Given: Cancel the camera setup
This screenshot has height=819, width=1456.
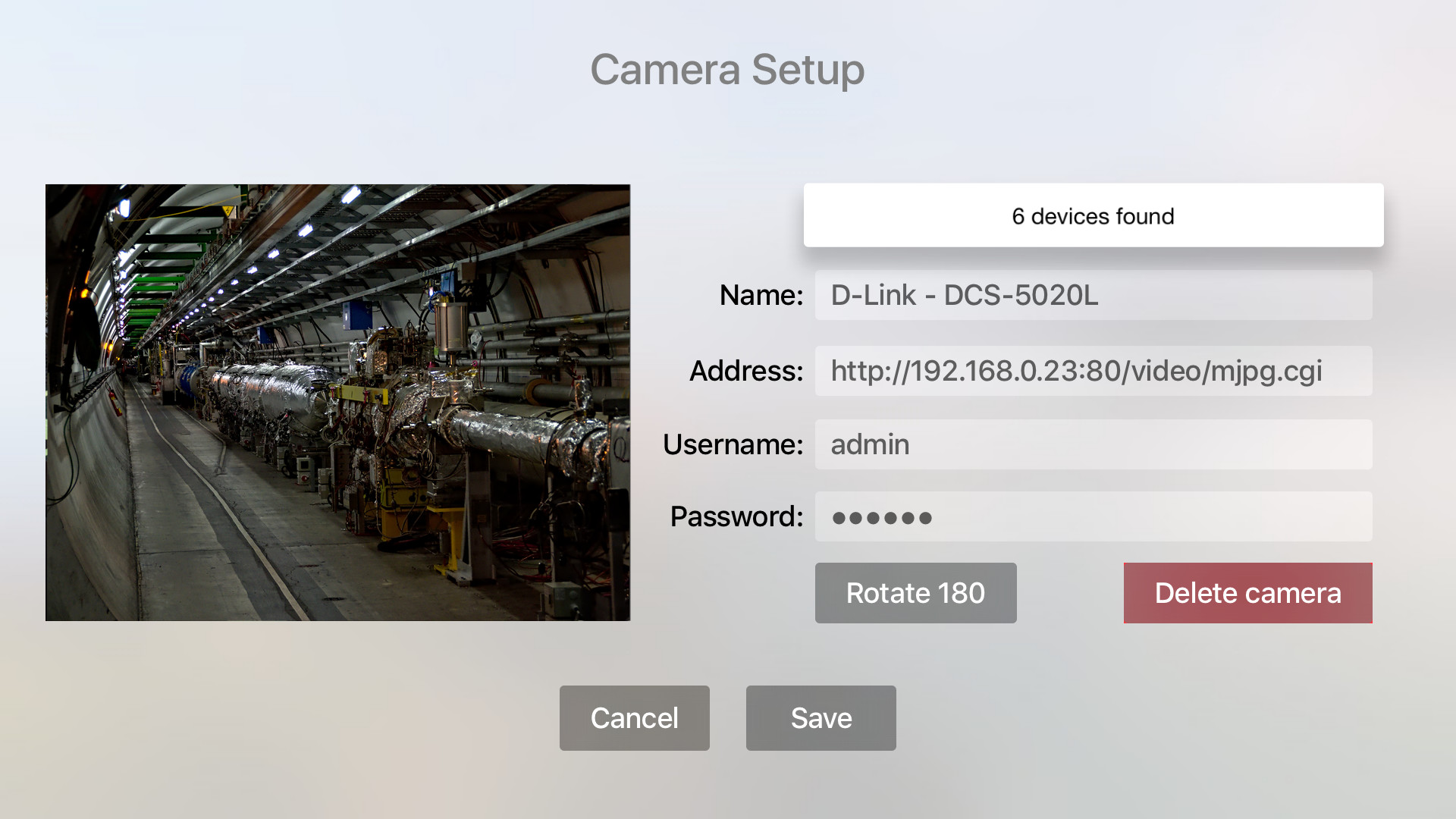Looking at the screenshot, I should [634, 718].
